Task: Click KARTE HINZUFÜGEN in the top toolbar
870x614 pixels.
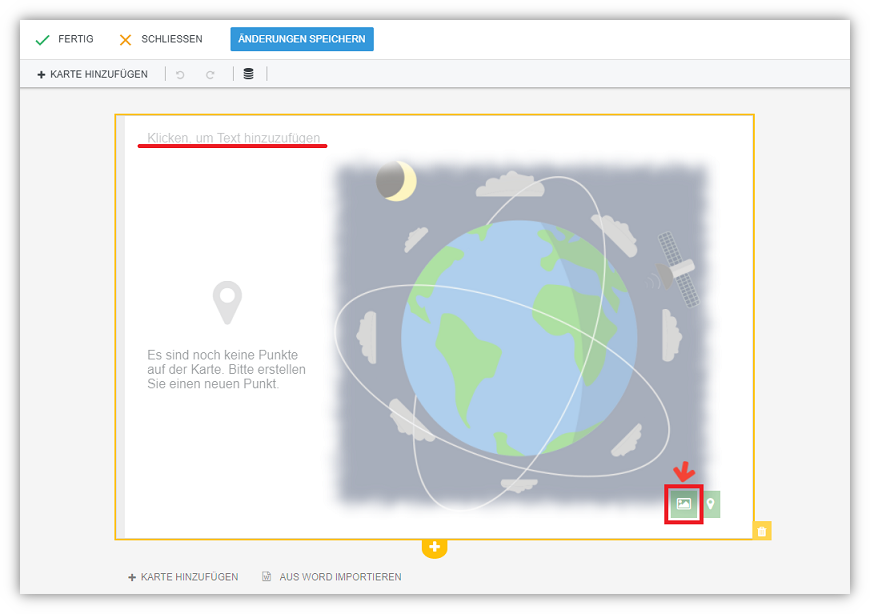Action: click(92, 74)
